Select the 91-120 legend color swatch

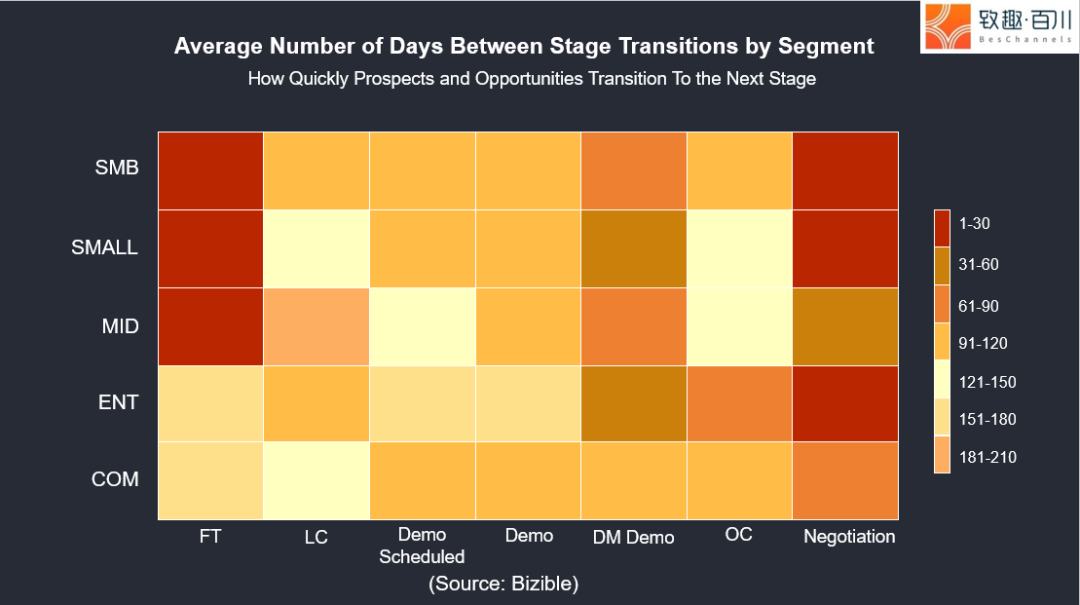coord(942,340)
